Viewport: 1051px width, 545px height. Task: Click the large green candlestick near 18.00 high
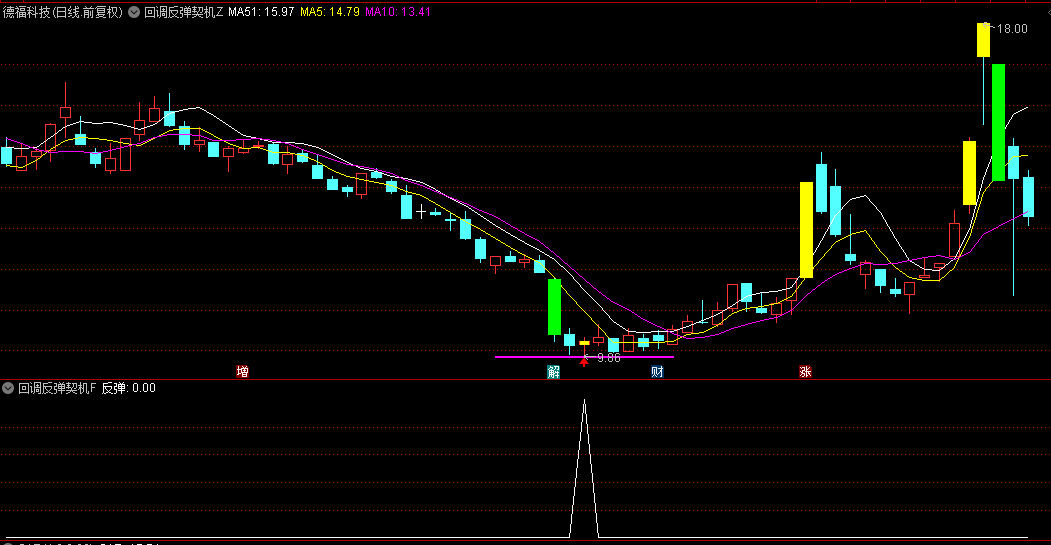pyautogui.click(x=998, y=122)
